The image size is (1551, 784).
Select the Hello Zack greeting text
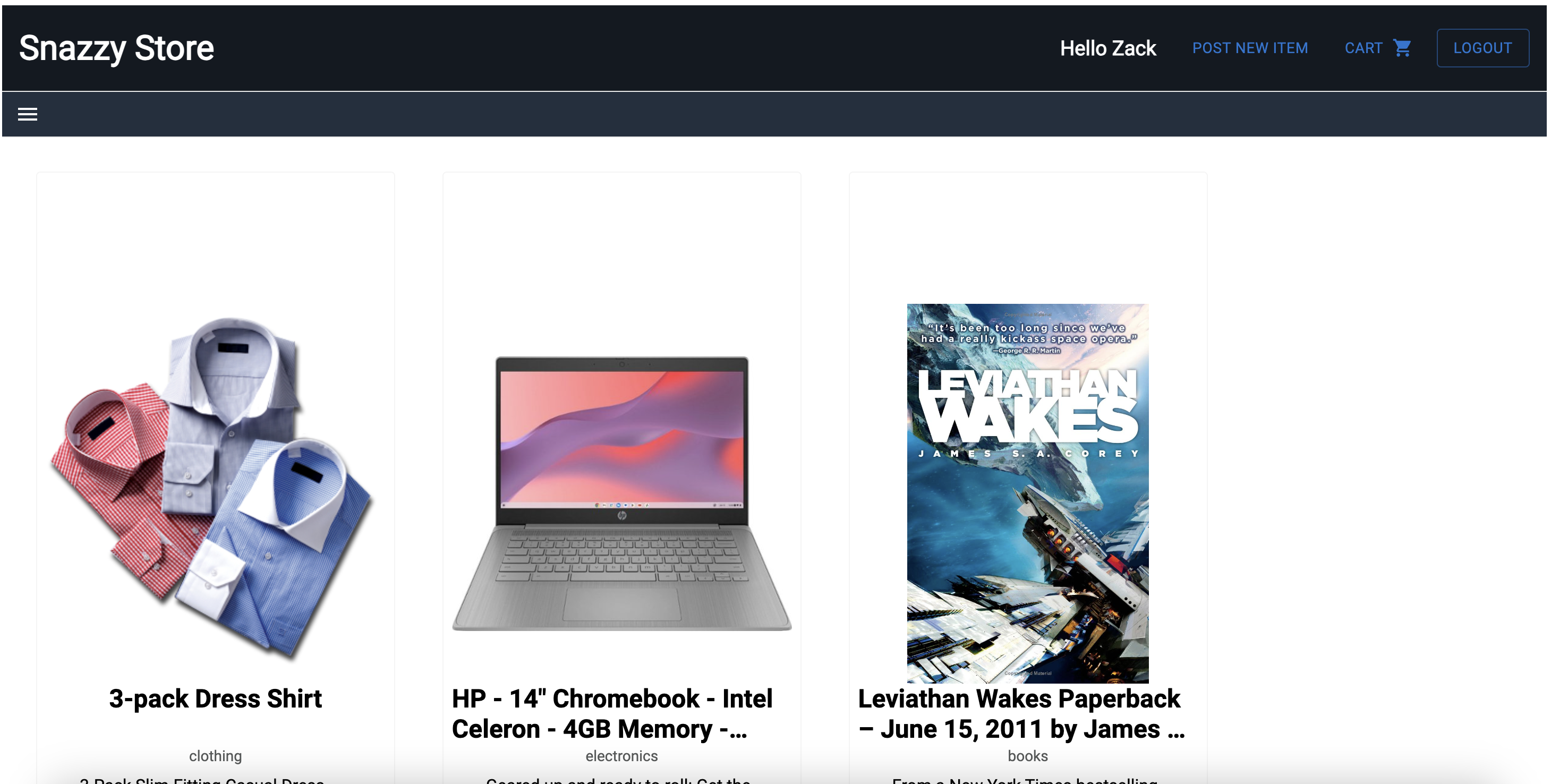click(x=1108, y=48)
